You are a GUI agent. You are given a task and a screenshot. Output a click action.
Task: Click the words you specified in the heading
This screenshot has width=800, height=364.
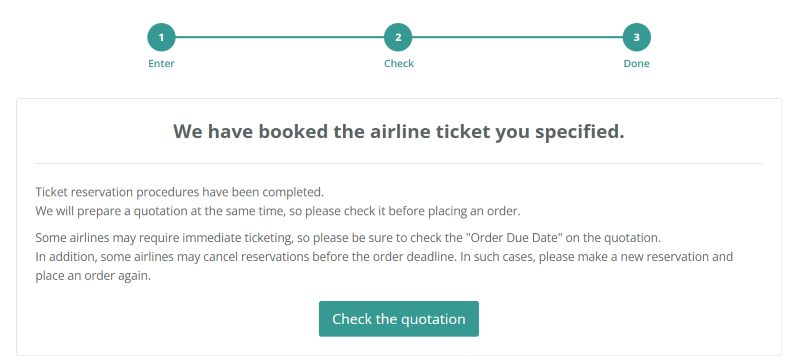[x=560, y=132]
